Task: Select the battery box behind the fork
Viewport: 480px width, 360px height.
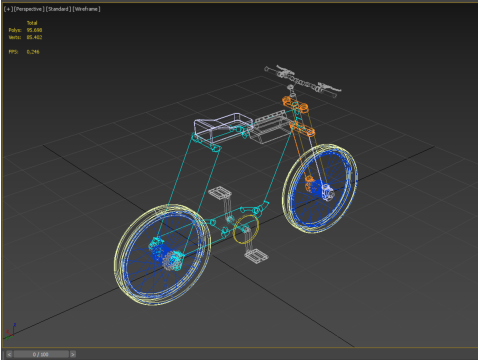Action: pos(271,127)
